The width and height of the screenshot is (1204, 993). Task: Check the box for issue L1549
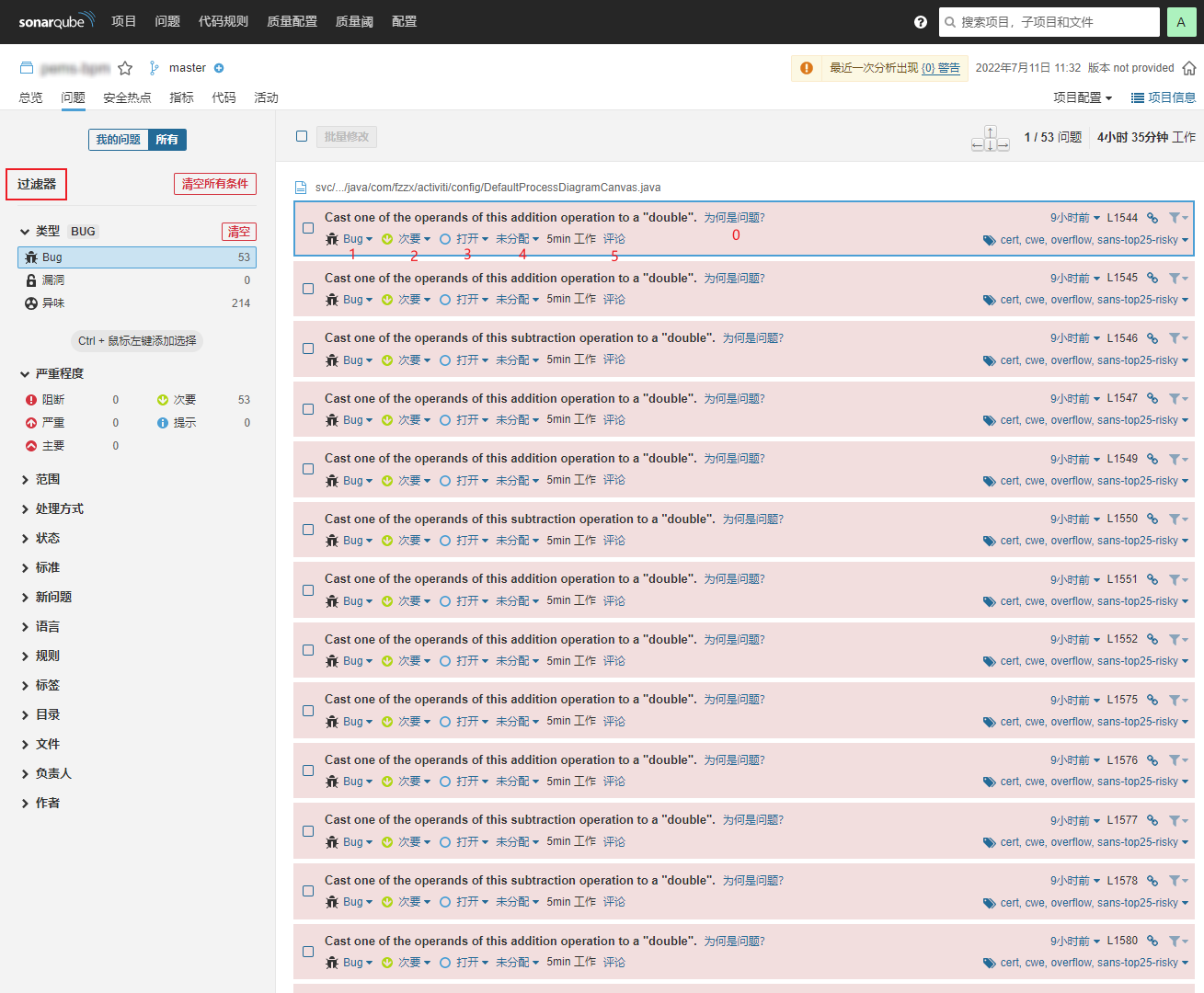(x=308, y=469)
